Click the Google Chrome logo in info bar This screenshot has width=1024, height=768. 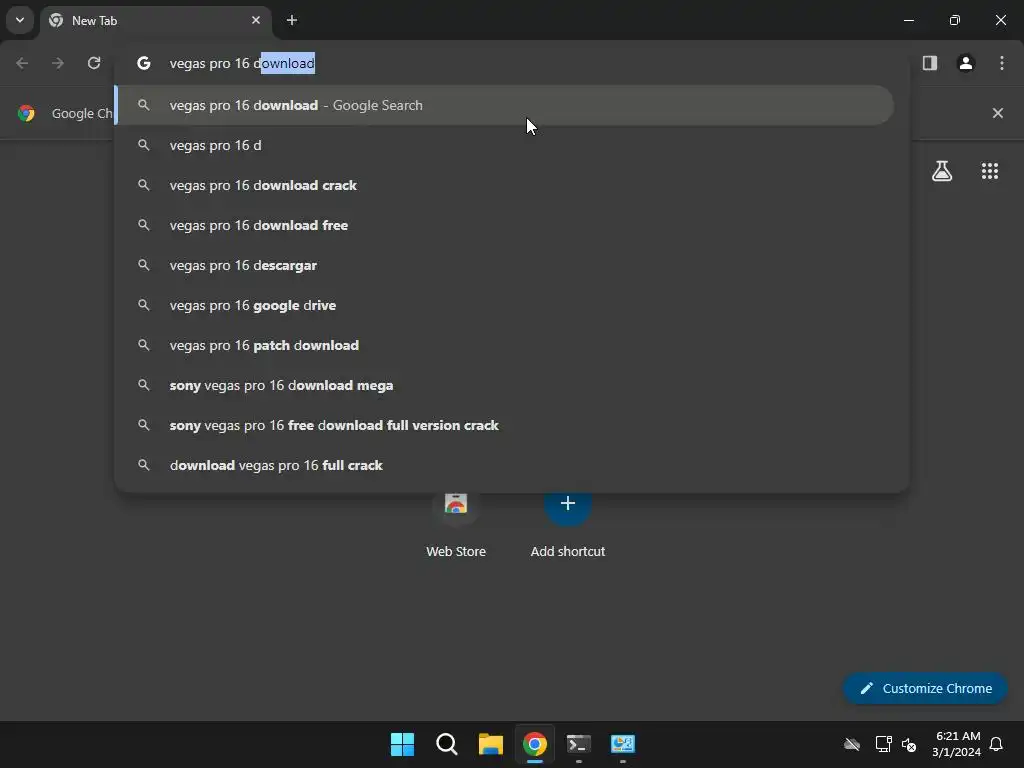26,113
